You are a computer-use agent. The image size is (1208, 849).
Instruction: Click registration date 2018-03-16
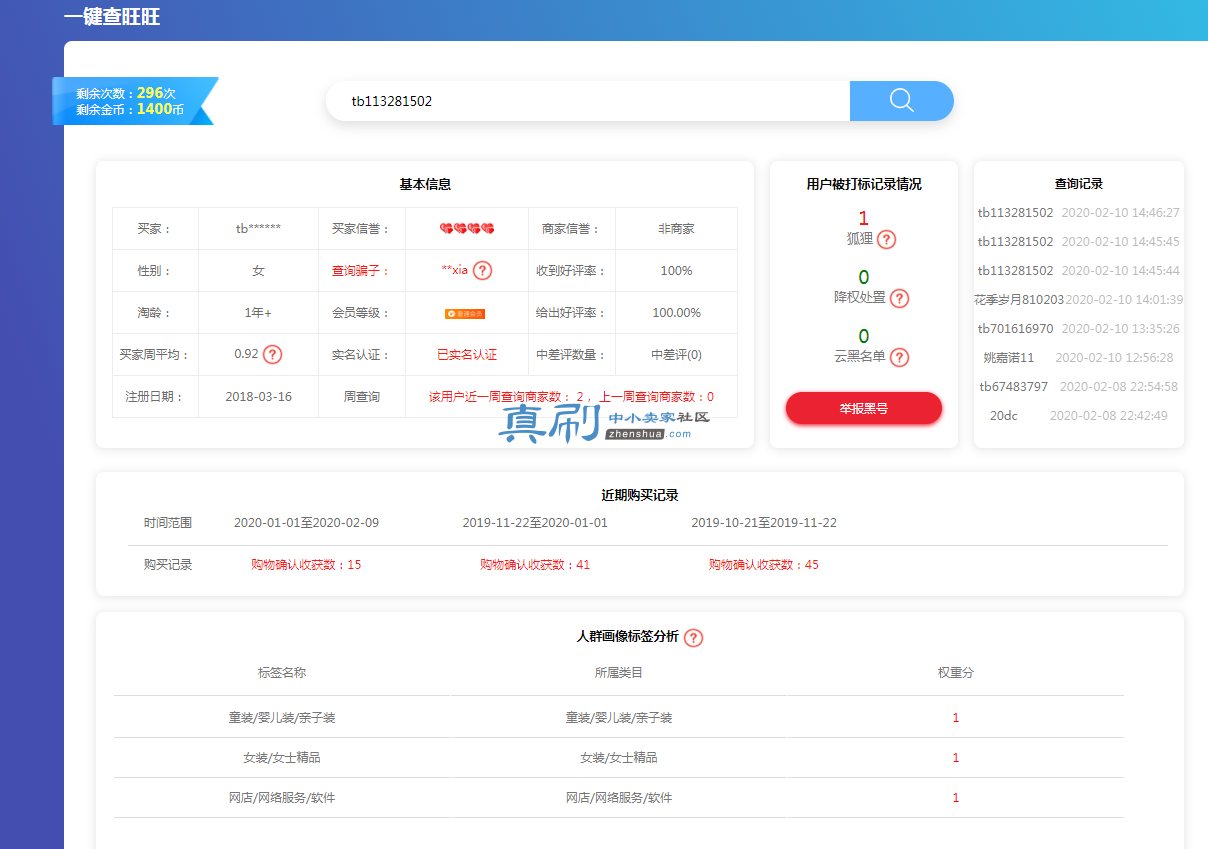(259, 397)
